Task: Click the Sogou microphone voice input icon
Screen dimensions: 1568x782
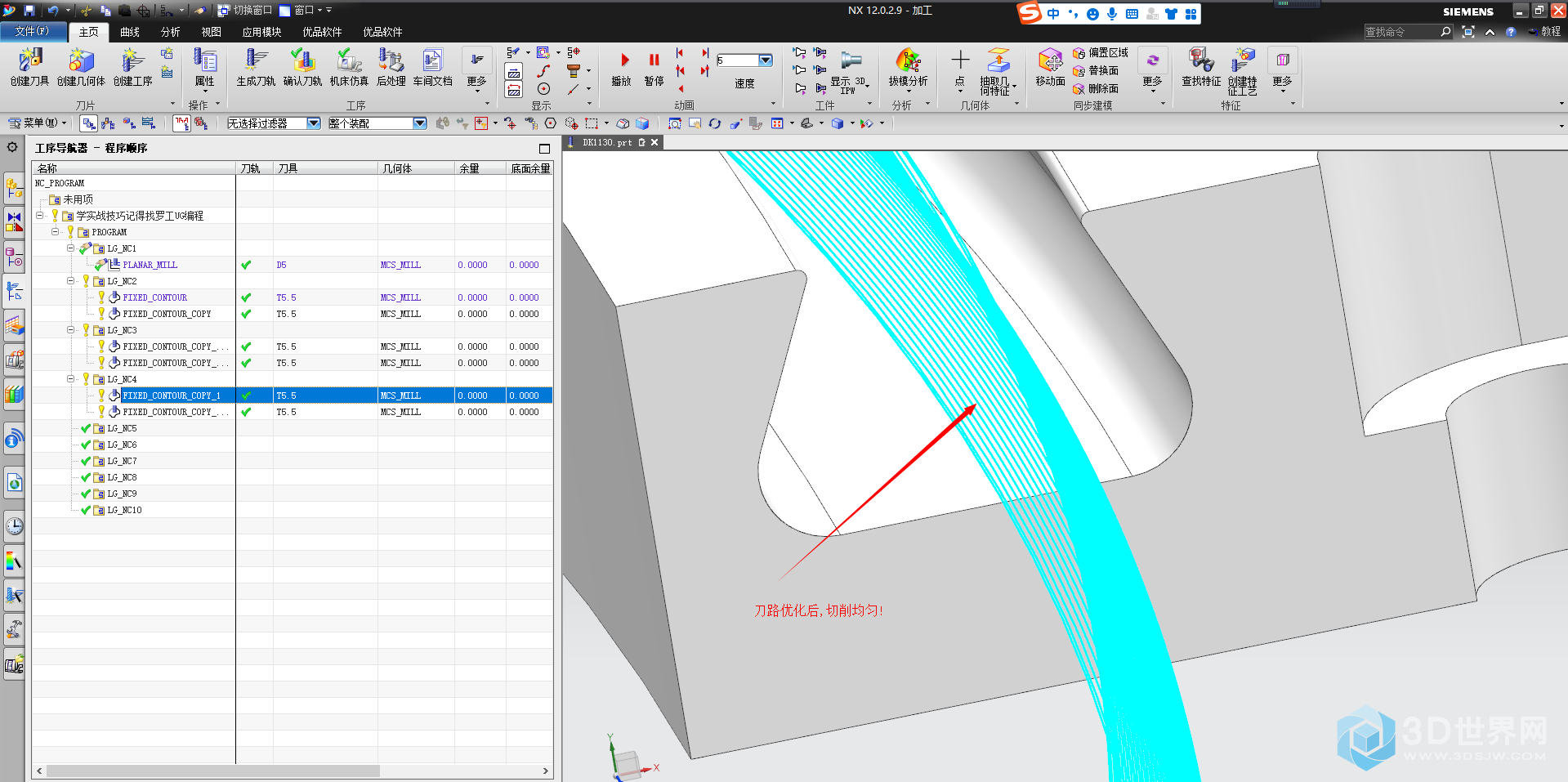Action: pyautogui.click(x=1111, y=13)
